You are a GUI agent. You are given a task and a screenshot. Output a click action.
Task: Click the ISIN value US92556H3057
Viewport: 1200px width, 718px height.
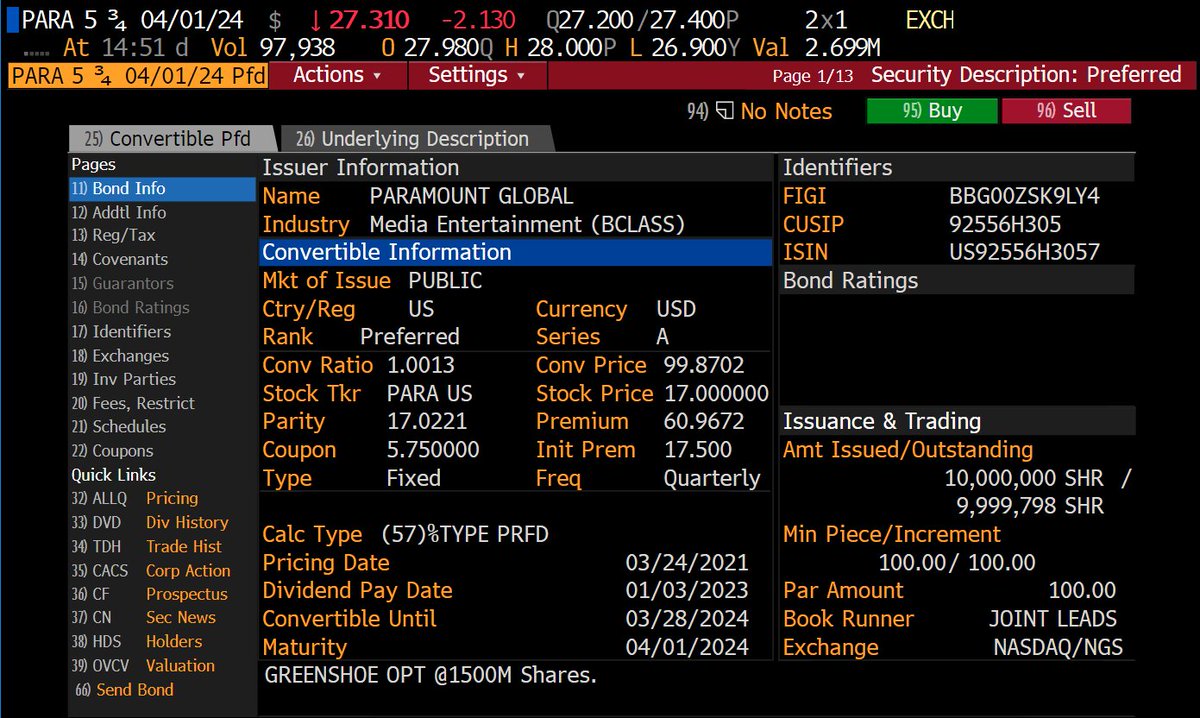pos(1024,252)
